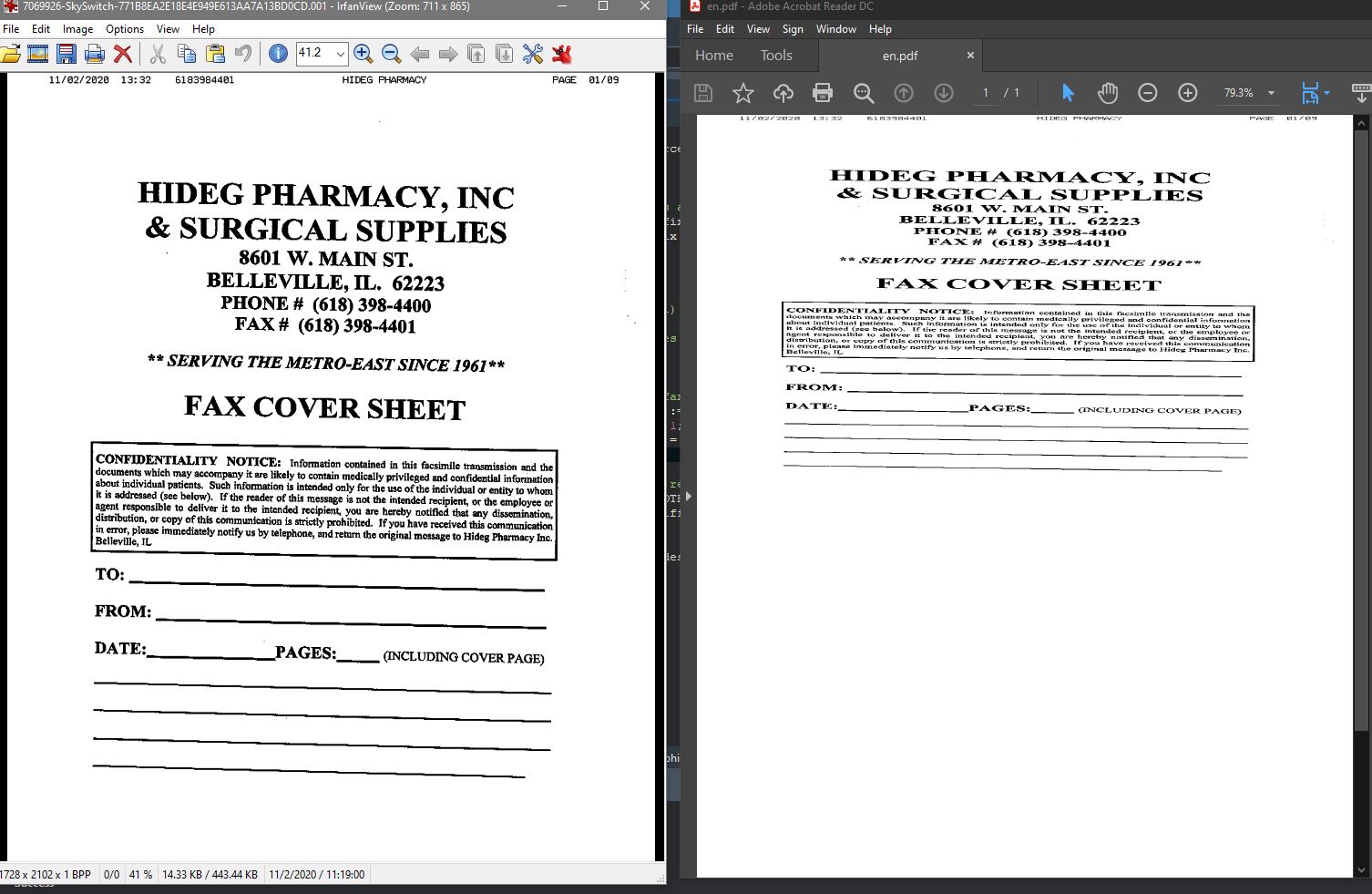
Task: Click the image dimensions entry in IrfanView status bar
Action: [x=46, y=875]
